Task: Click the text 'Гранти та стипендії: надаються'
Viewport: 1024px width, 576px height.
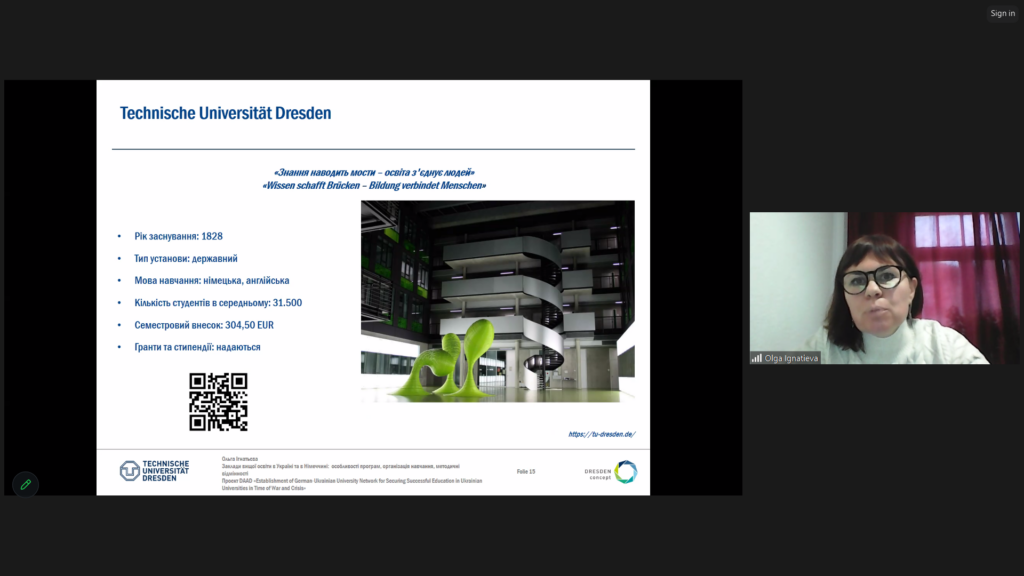Action: 197,347
